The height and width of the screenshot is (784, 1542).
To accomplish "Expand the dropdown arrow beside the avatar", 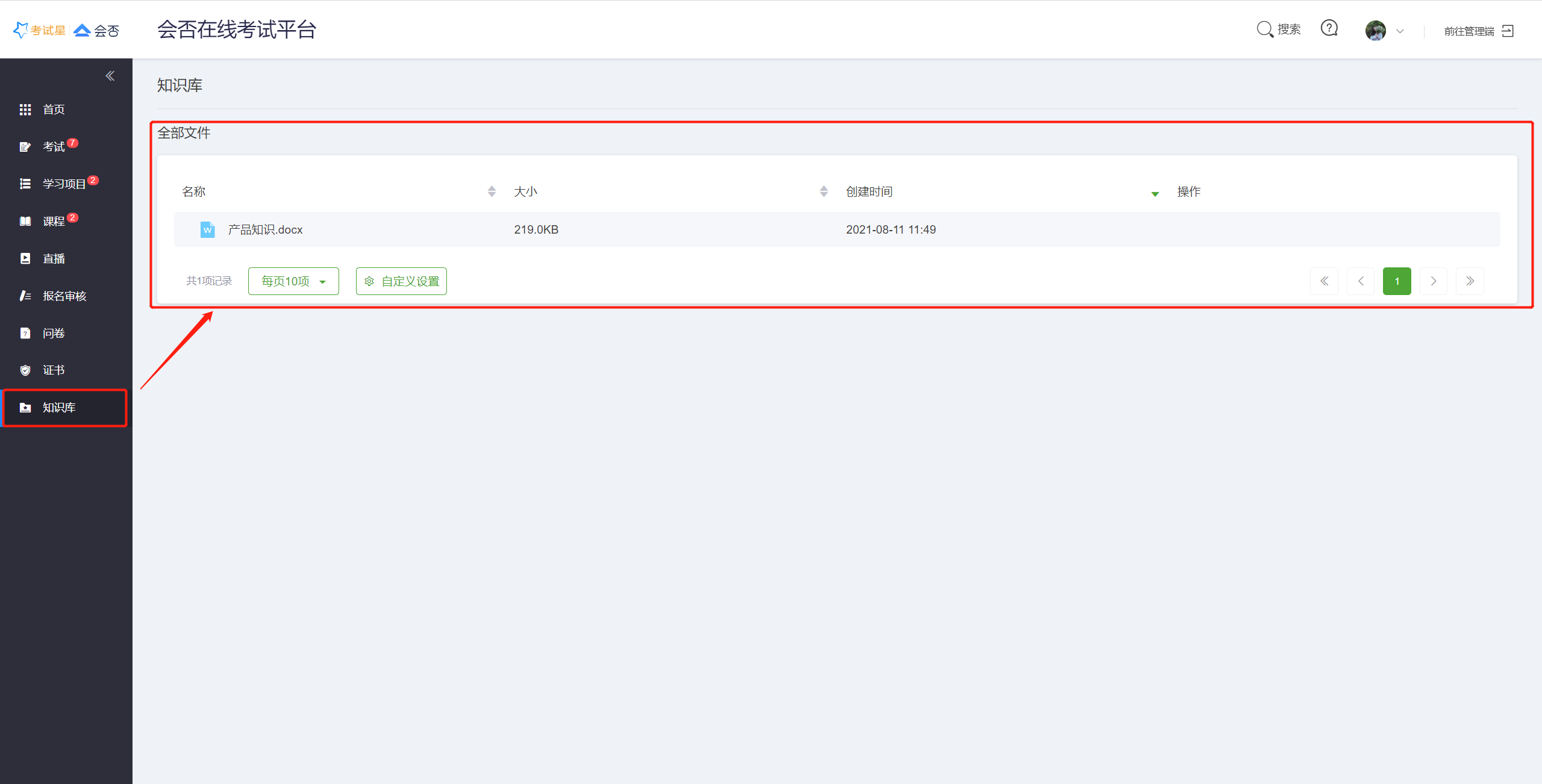I will coord(1400,31).
